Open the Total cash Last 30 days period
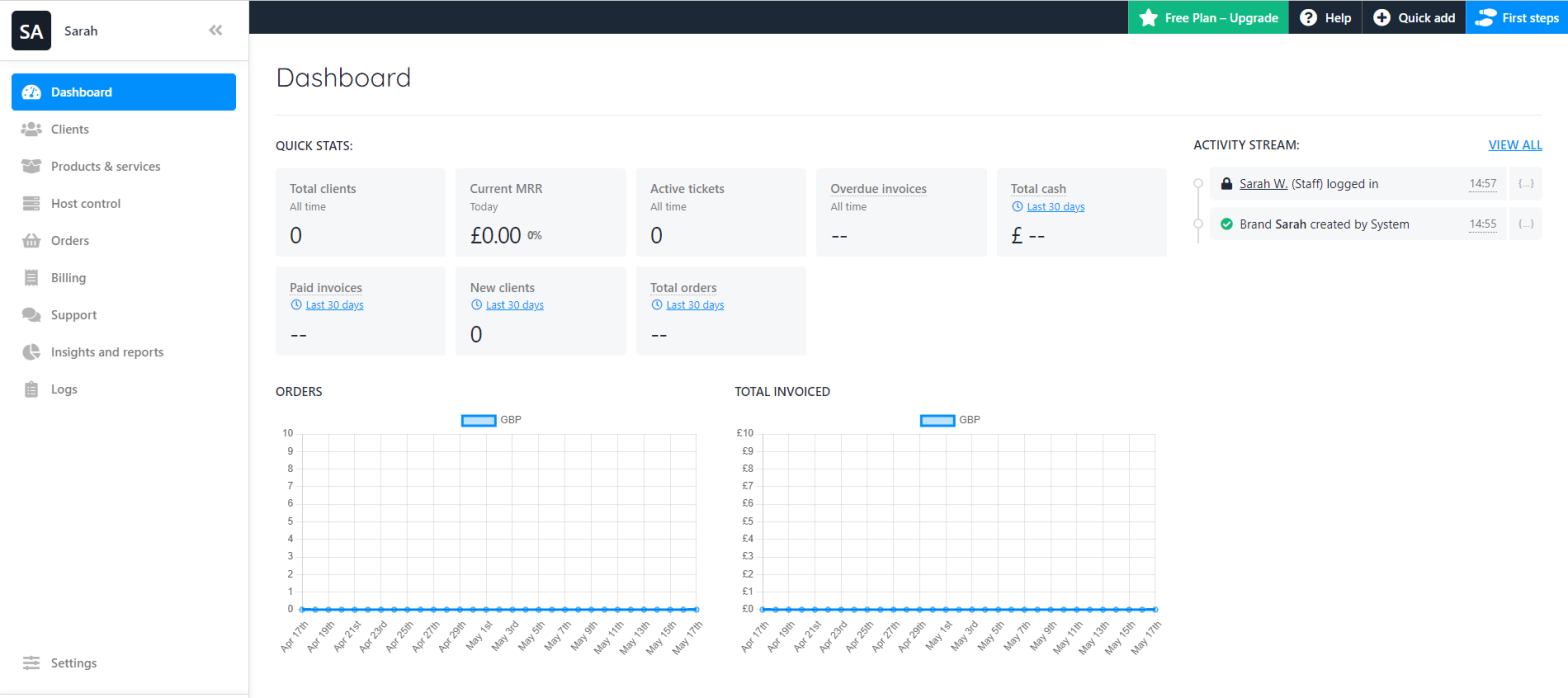The width and height of the screenshot is (1568, 698). (x=1055, y=207)
